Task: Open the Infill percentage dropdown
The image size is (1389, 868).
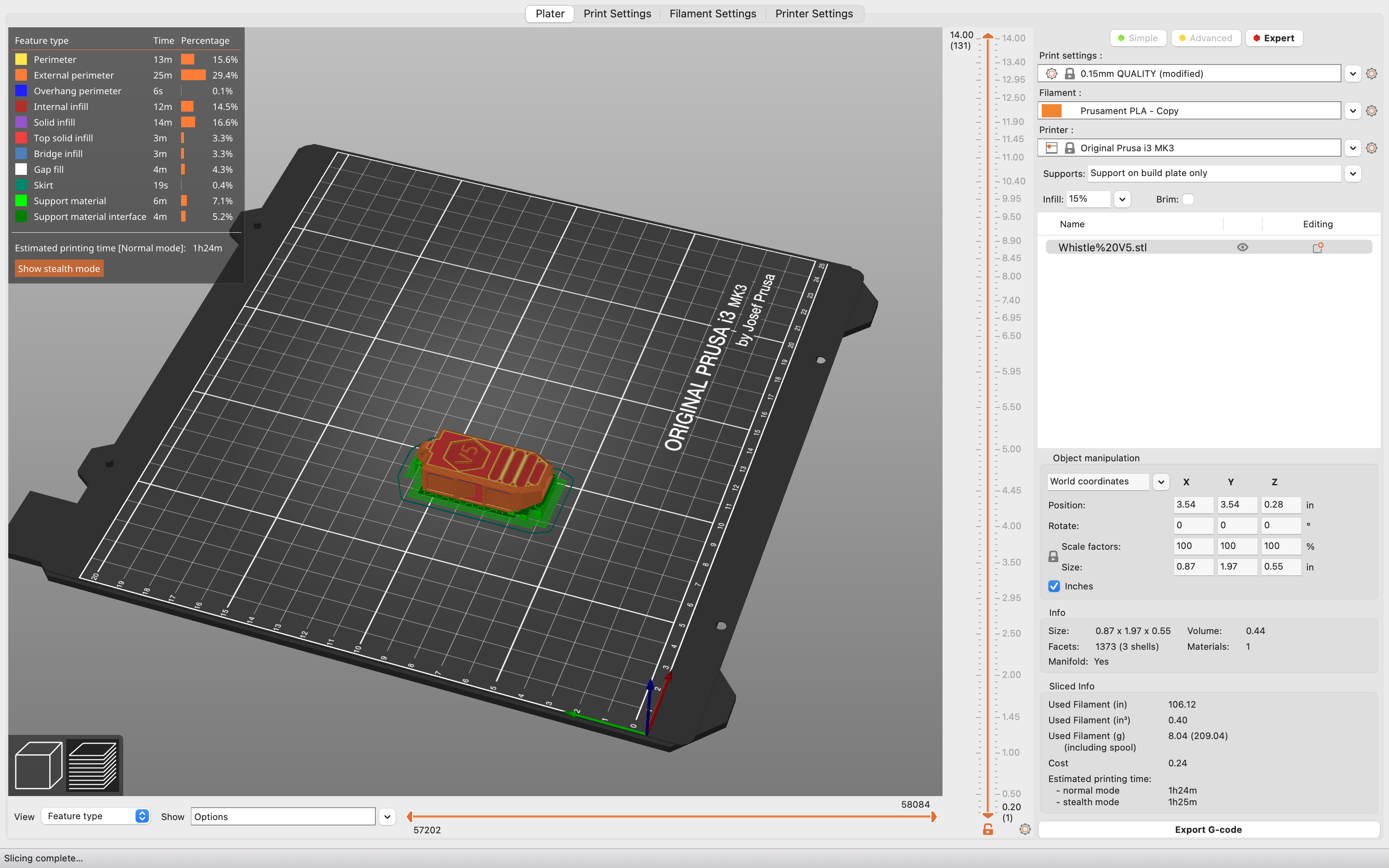Action: [x=1122, y=199]
